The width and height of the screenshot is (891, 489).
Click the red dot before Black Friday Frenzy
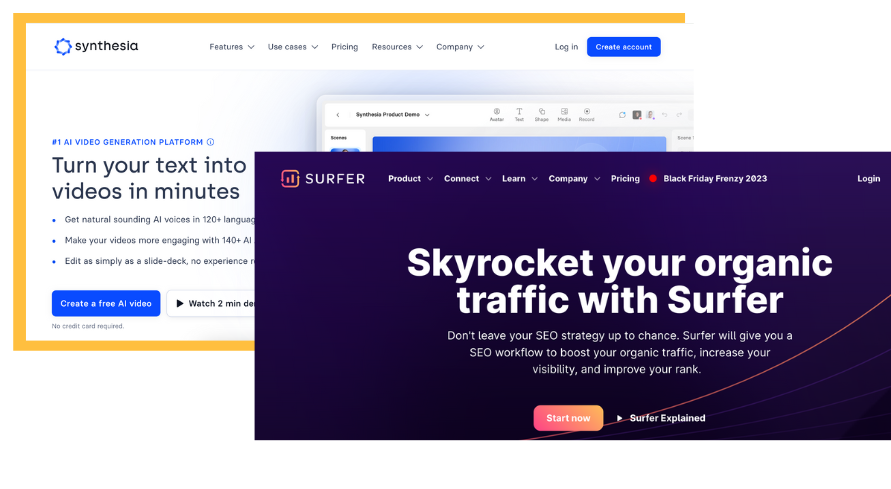click(x=653, y=178)
